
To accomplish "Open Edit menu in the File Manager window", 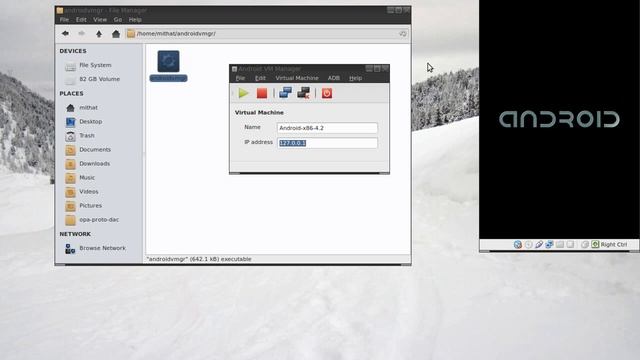I will (81, 20).
